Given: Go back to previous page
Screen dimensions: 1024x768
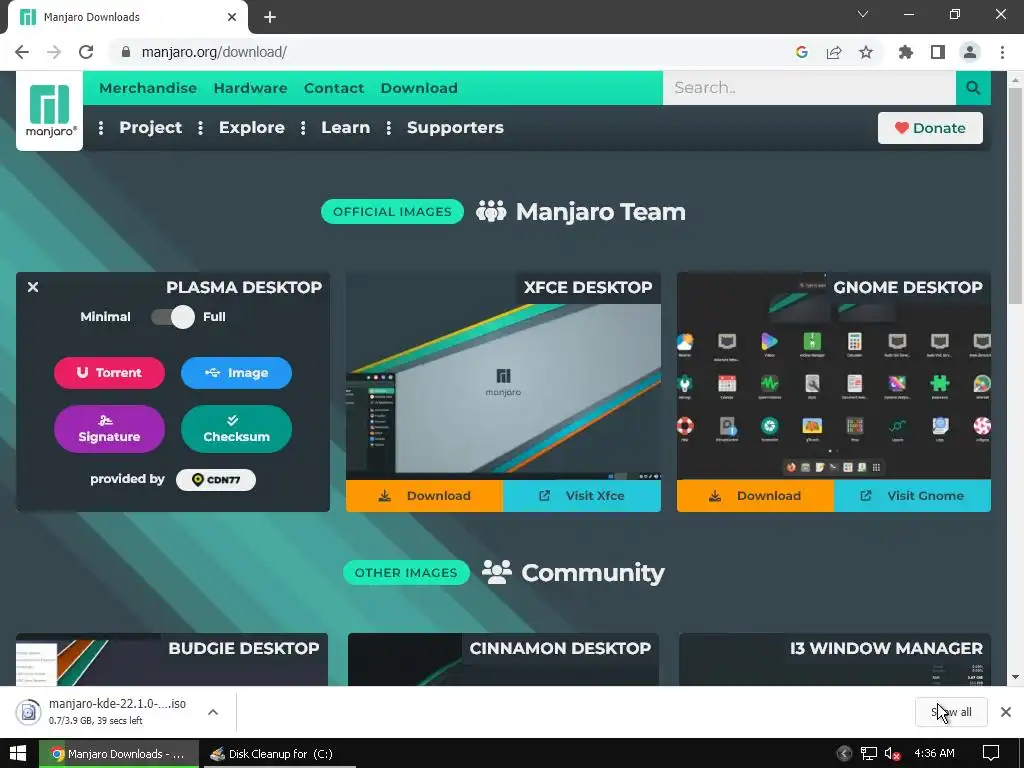Looking at the screenshot, I should [x=22, y=52].
